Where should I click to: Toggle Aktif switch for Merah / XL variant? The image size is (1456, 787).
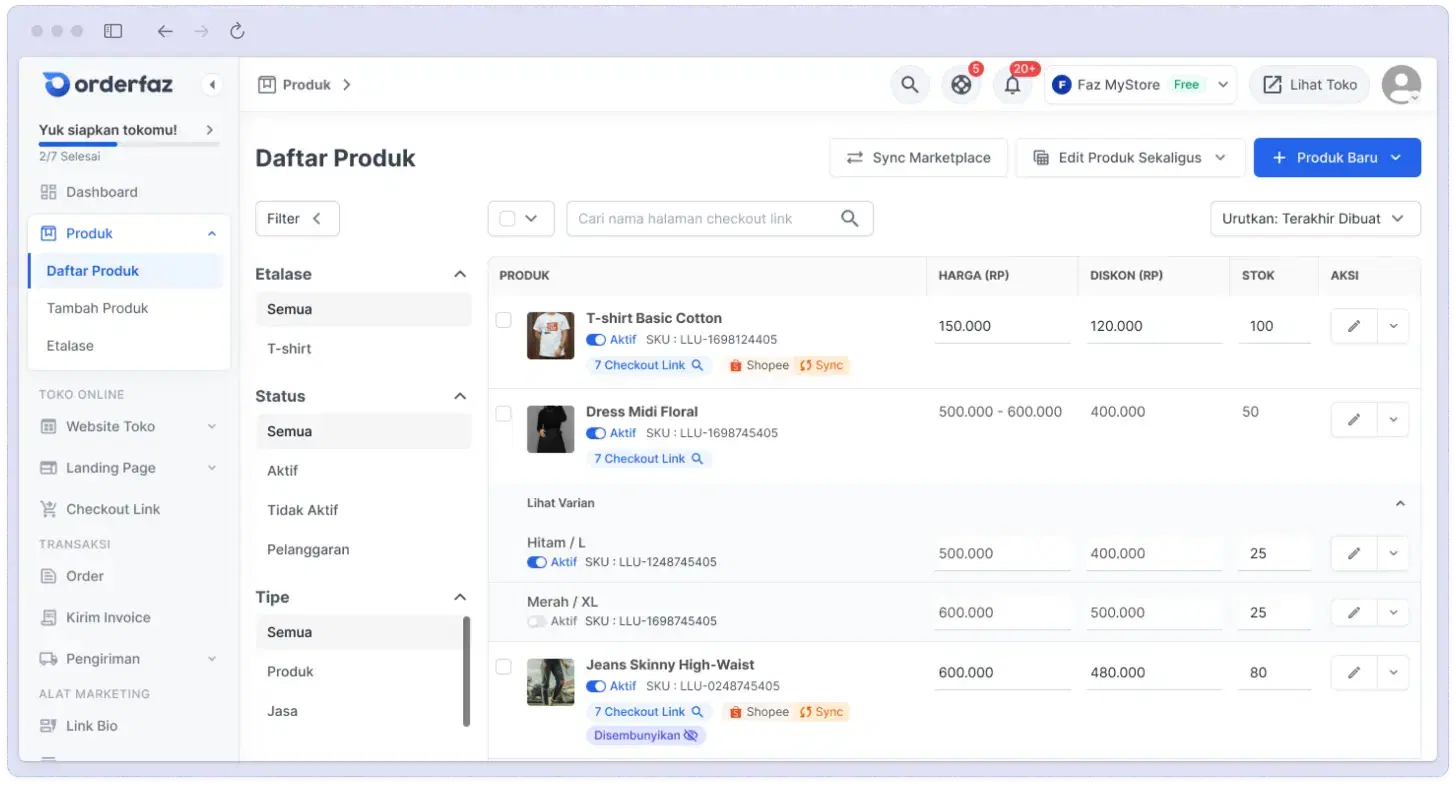[x=537, y=621]
